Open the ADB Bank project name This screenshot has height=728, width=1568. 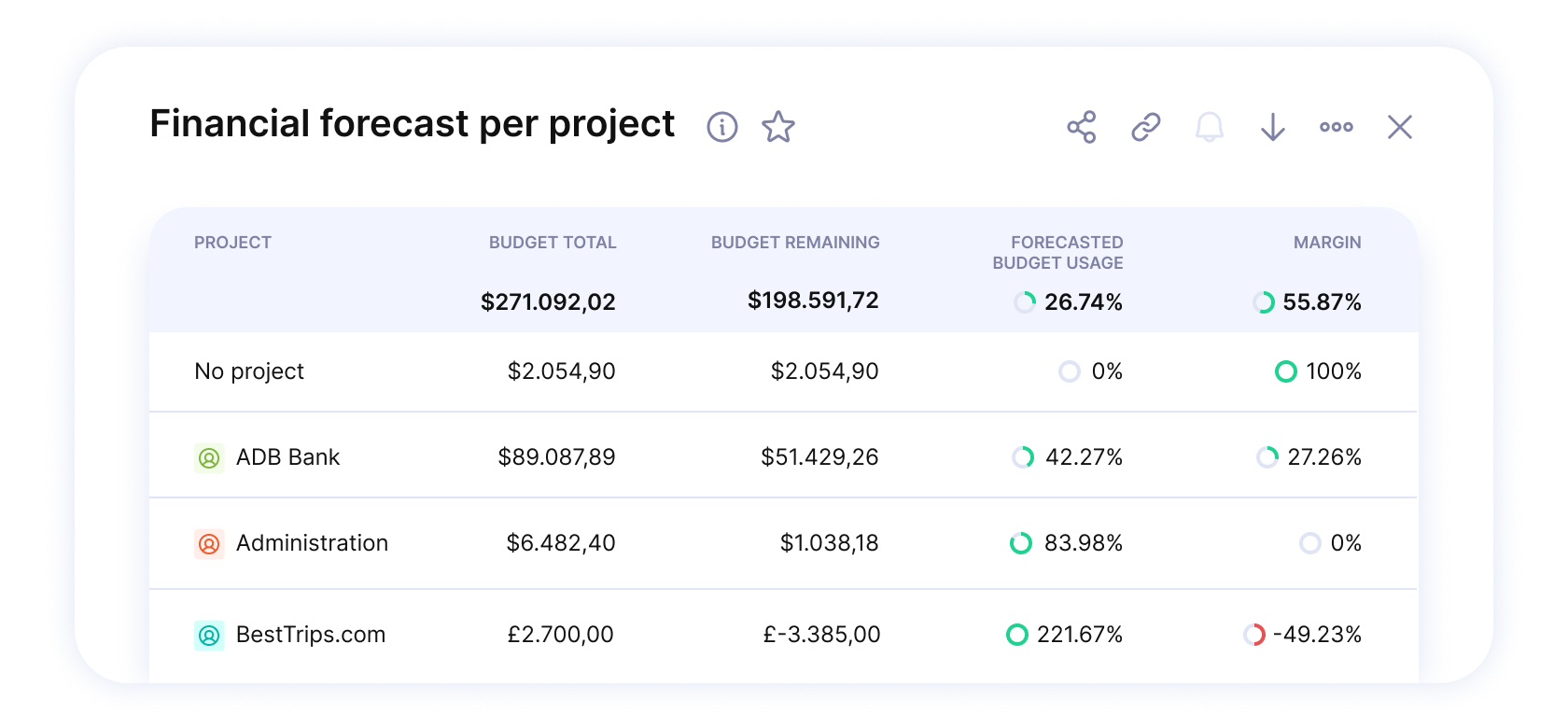coord(287,457)
